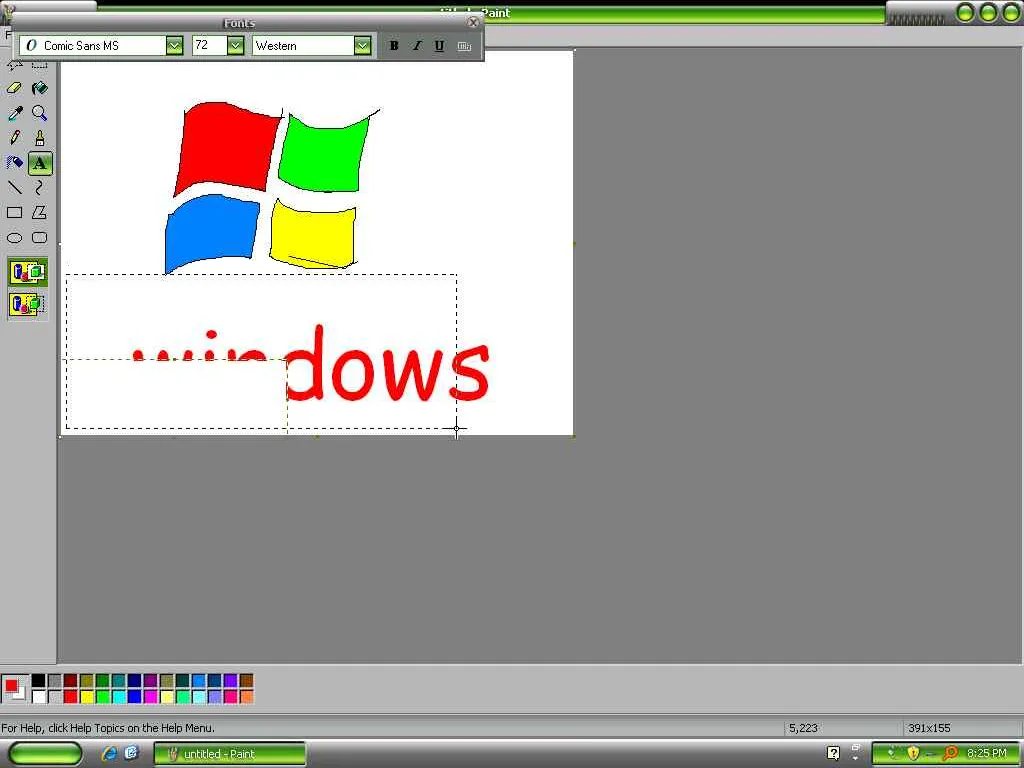1024x768 pixels.
Task: Click the Text tool icon
Action: pyautogui.click(x=40, y=163)
